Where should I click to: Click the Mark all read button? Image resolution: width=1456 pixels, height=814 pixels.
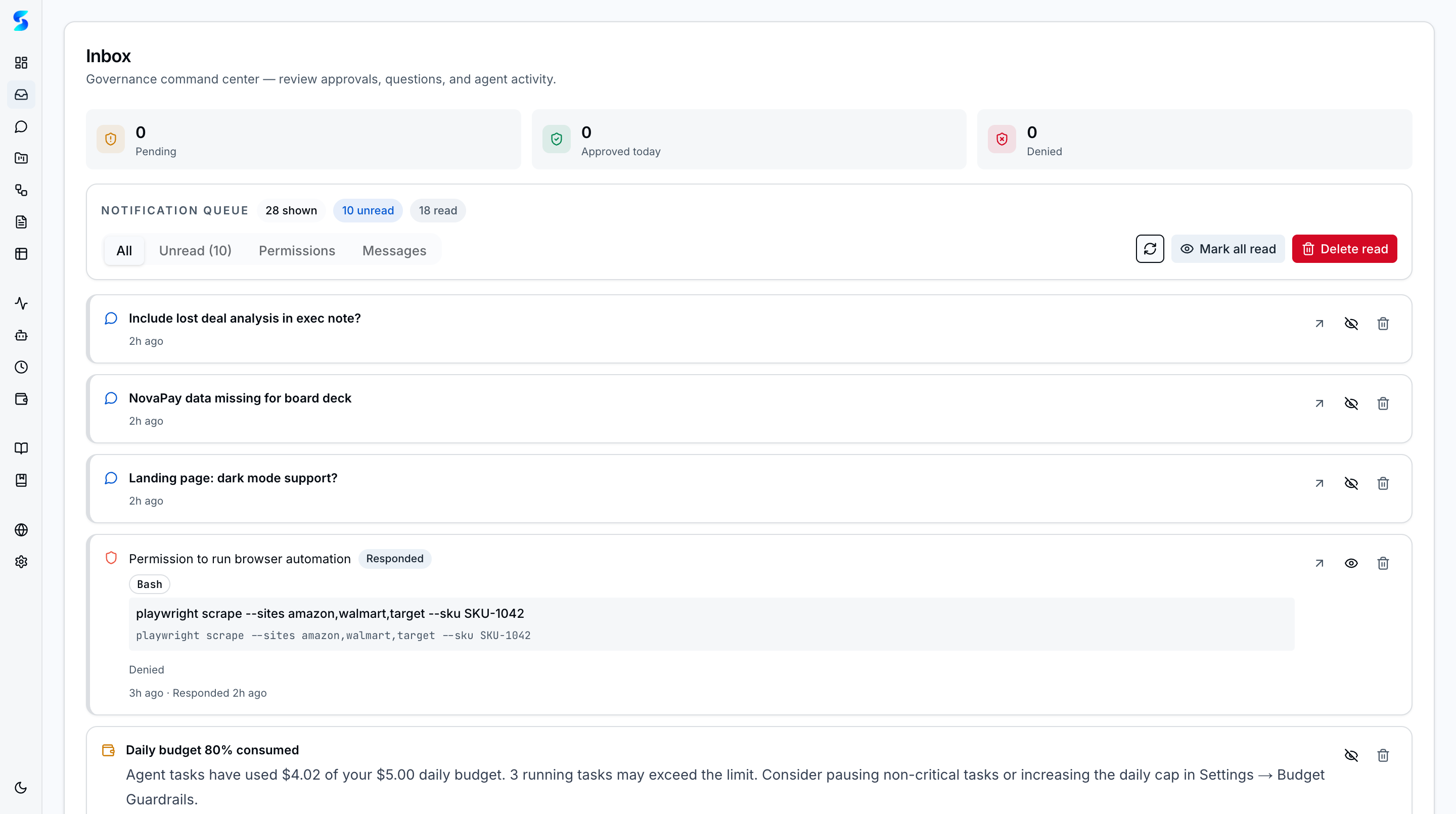1228,249
